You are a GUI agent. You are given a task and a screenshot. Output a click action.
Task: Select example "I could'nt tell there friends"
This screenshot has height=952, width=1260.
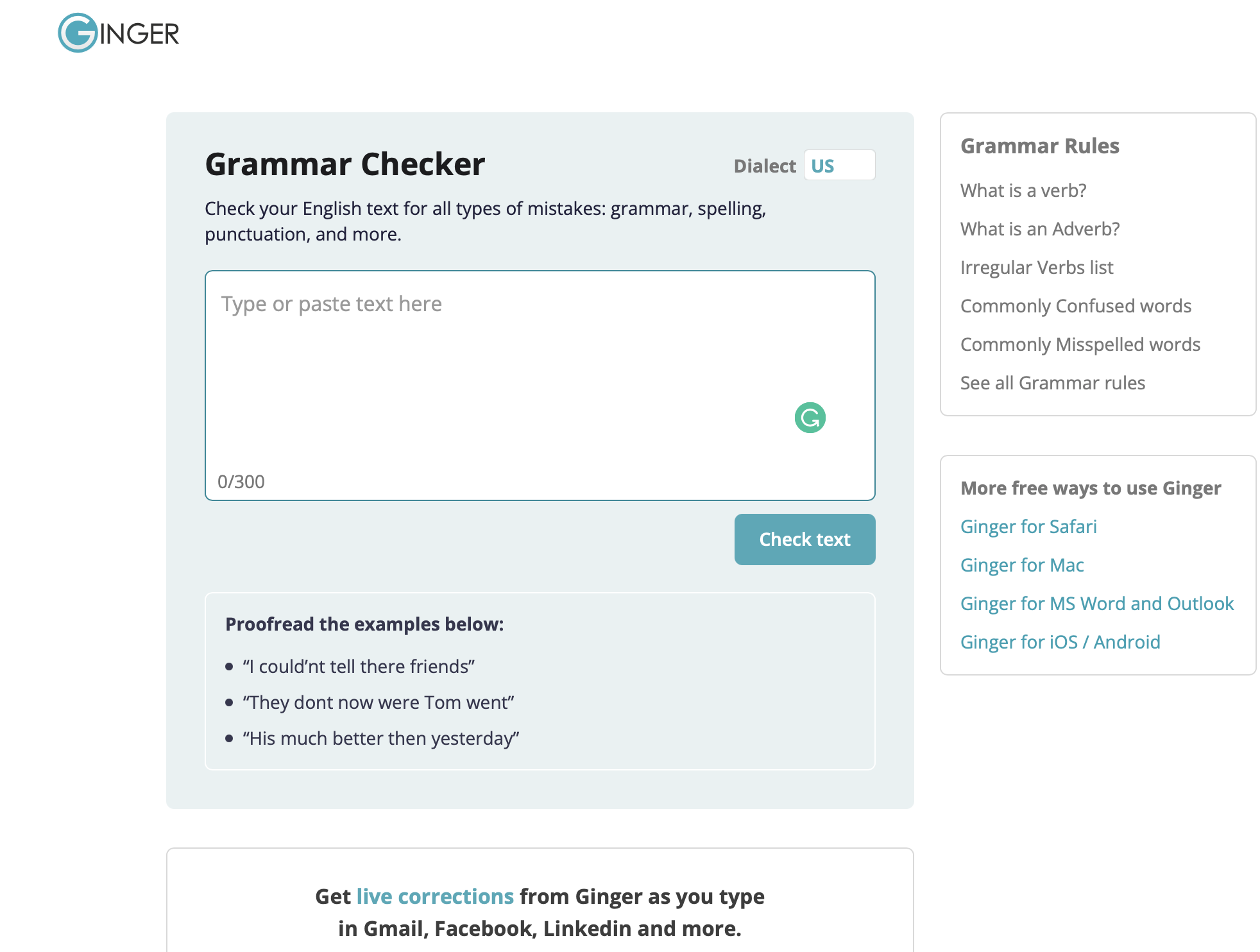point(359,667)
